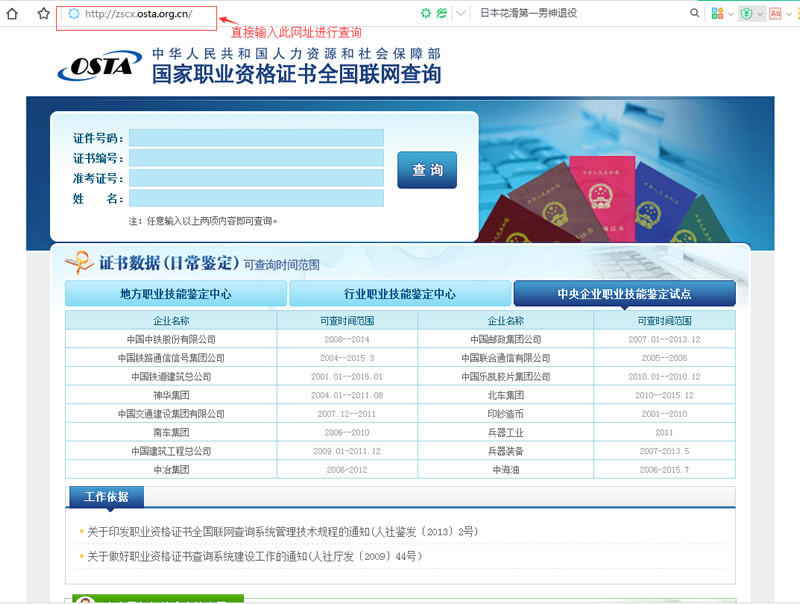Click the green browser engine mode icon
800x604 pixels.
(x=442, y=13)
